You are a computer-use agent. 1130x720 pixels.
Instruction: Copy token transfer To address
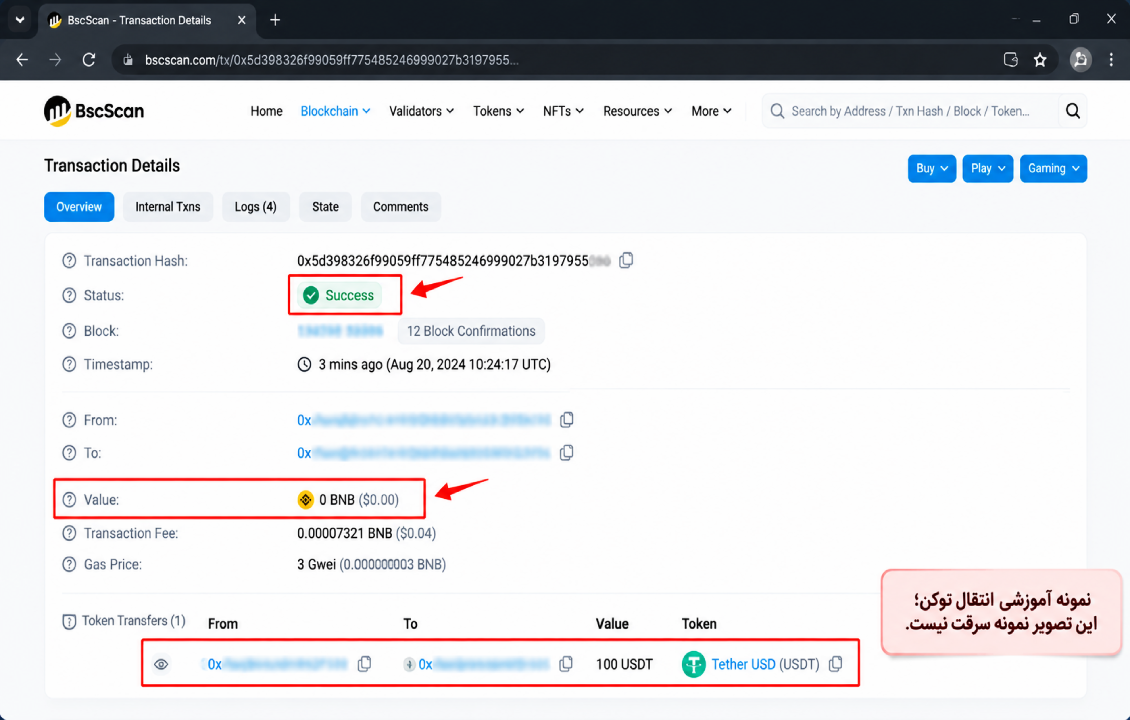[566, 664]
